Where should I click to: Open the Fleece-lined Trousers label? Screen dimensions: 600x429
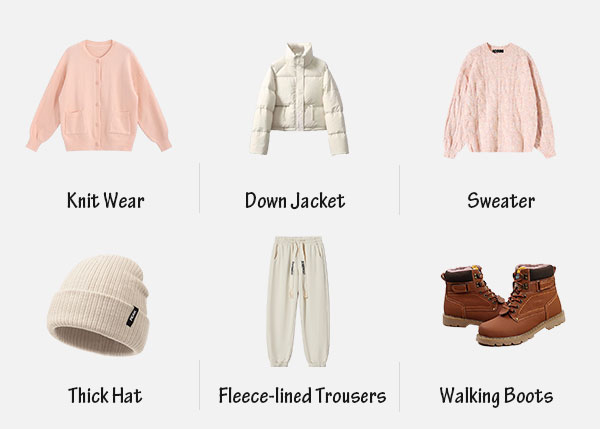pos(302,395)
